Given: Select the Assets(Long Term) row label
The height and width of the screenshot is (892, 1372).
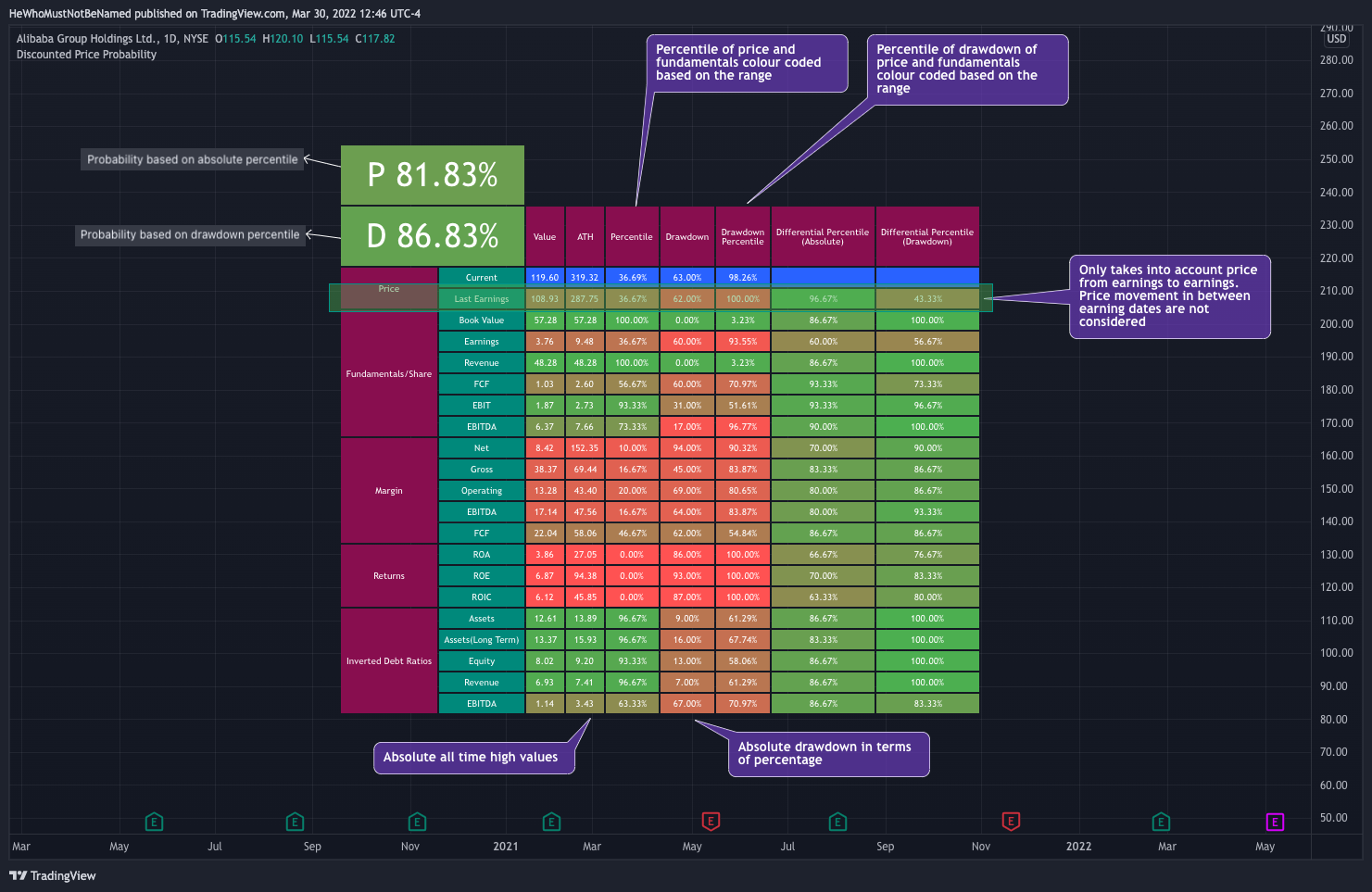Looking at the screenshot, I should [x=482, y=640].
